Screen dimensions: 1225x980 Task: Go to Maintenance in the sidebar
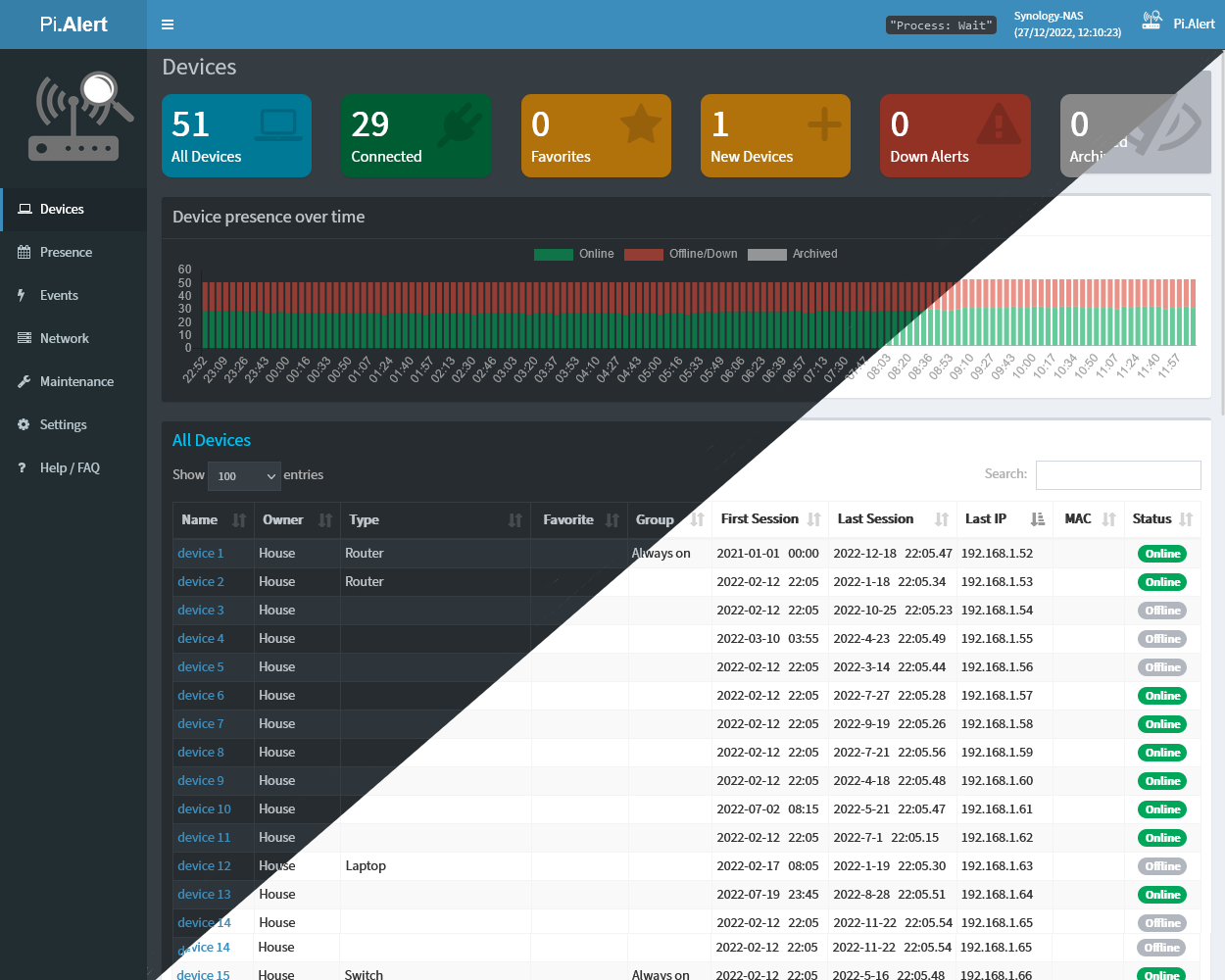[x=76, y=382]
